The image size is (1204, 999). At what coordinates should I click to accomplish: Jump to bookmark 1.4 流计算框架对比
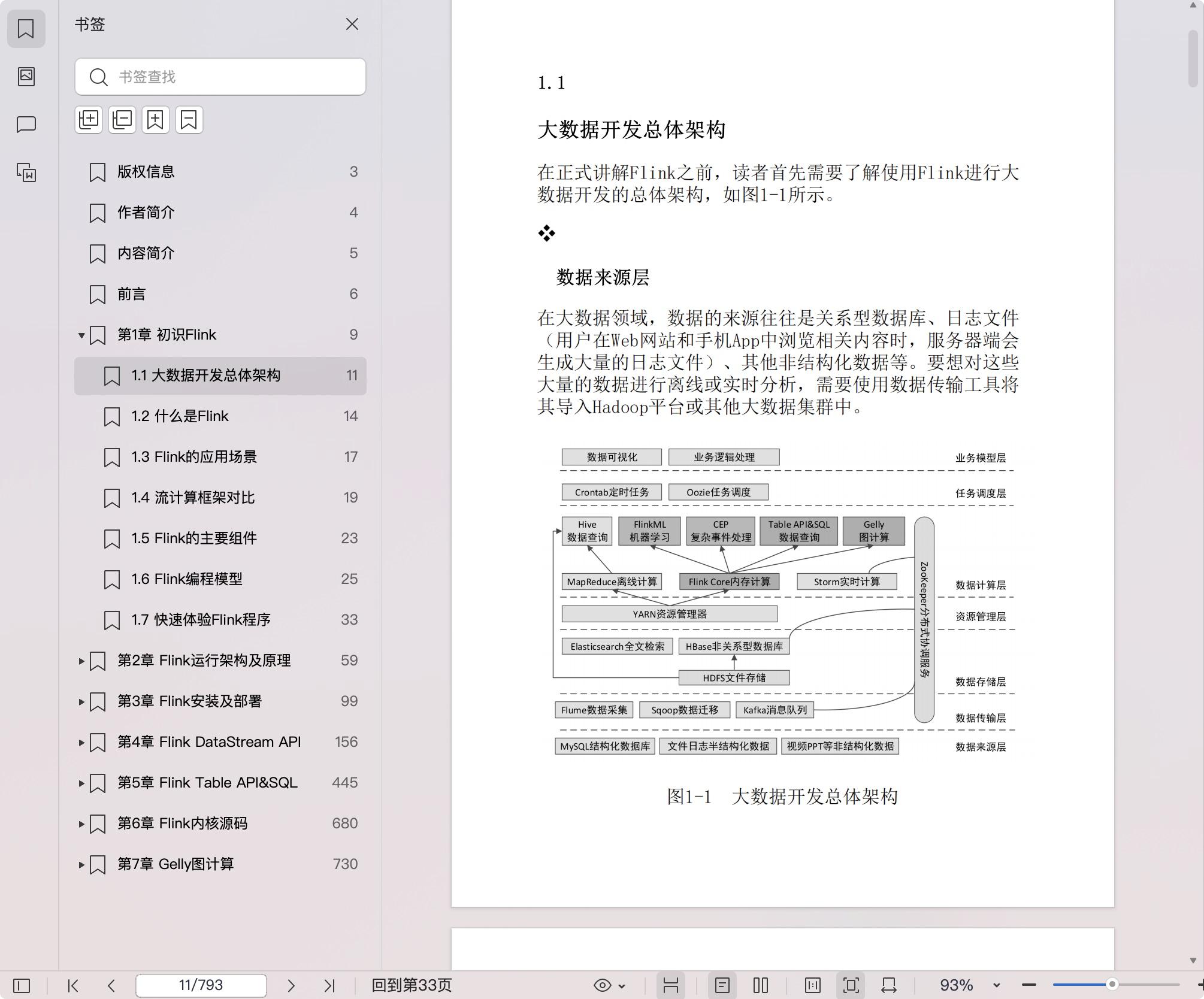[x=220, y=498]
